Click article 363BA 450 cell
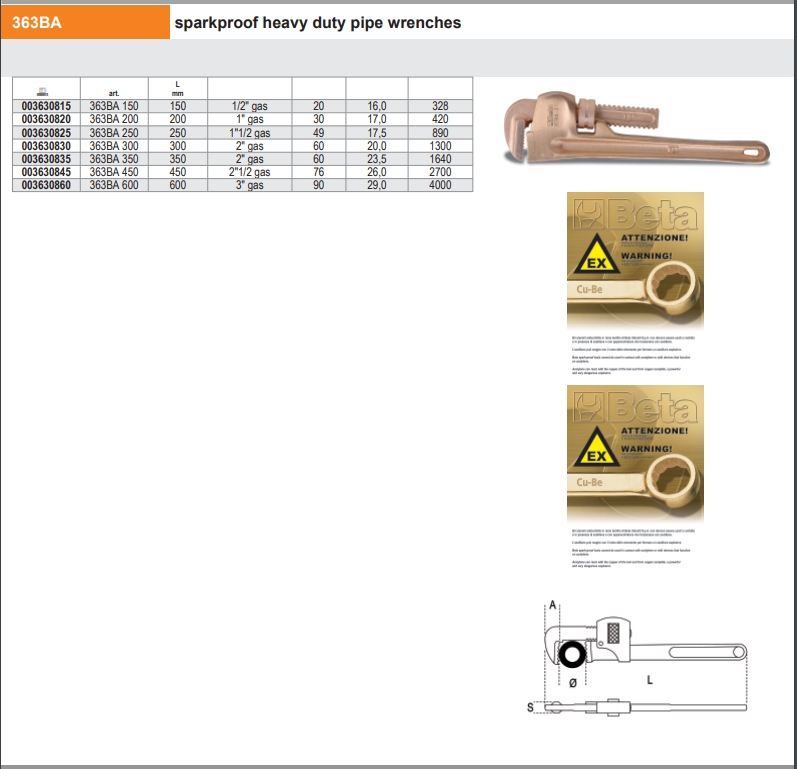 coord(114,172)
